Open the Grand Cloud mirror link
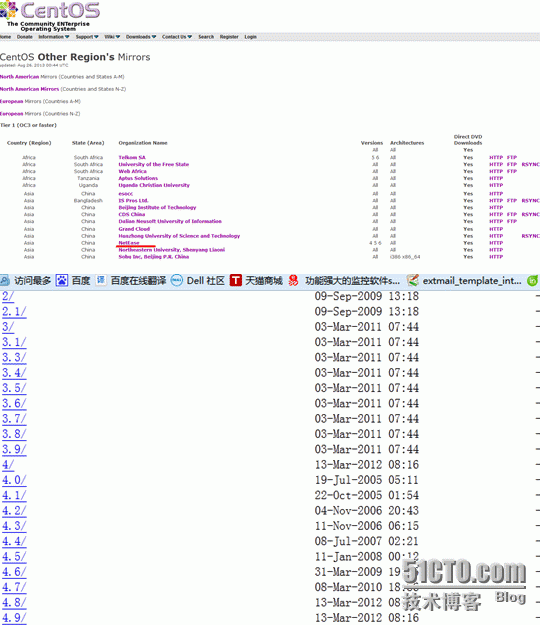Viewport: 540px width, 625px height. 134,229
